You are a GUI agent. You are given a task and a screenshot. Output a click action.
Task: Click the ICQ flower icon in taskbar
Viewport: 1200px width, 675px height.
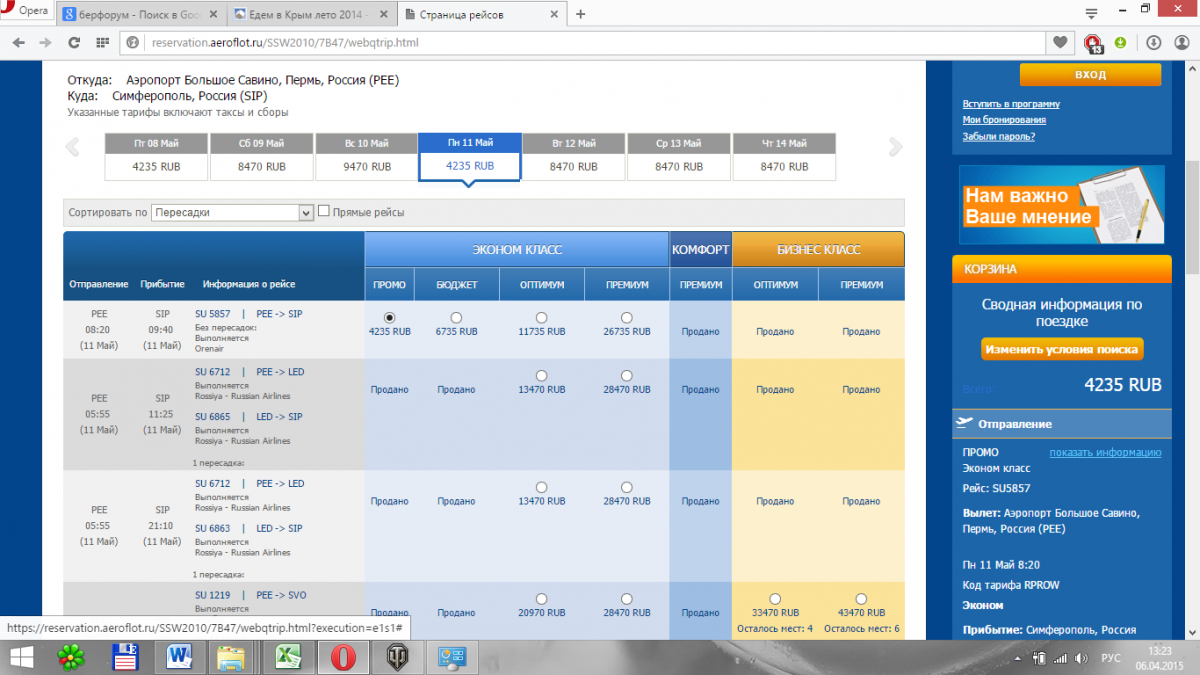72,657
